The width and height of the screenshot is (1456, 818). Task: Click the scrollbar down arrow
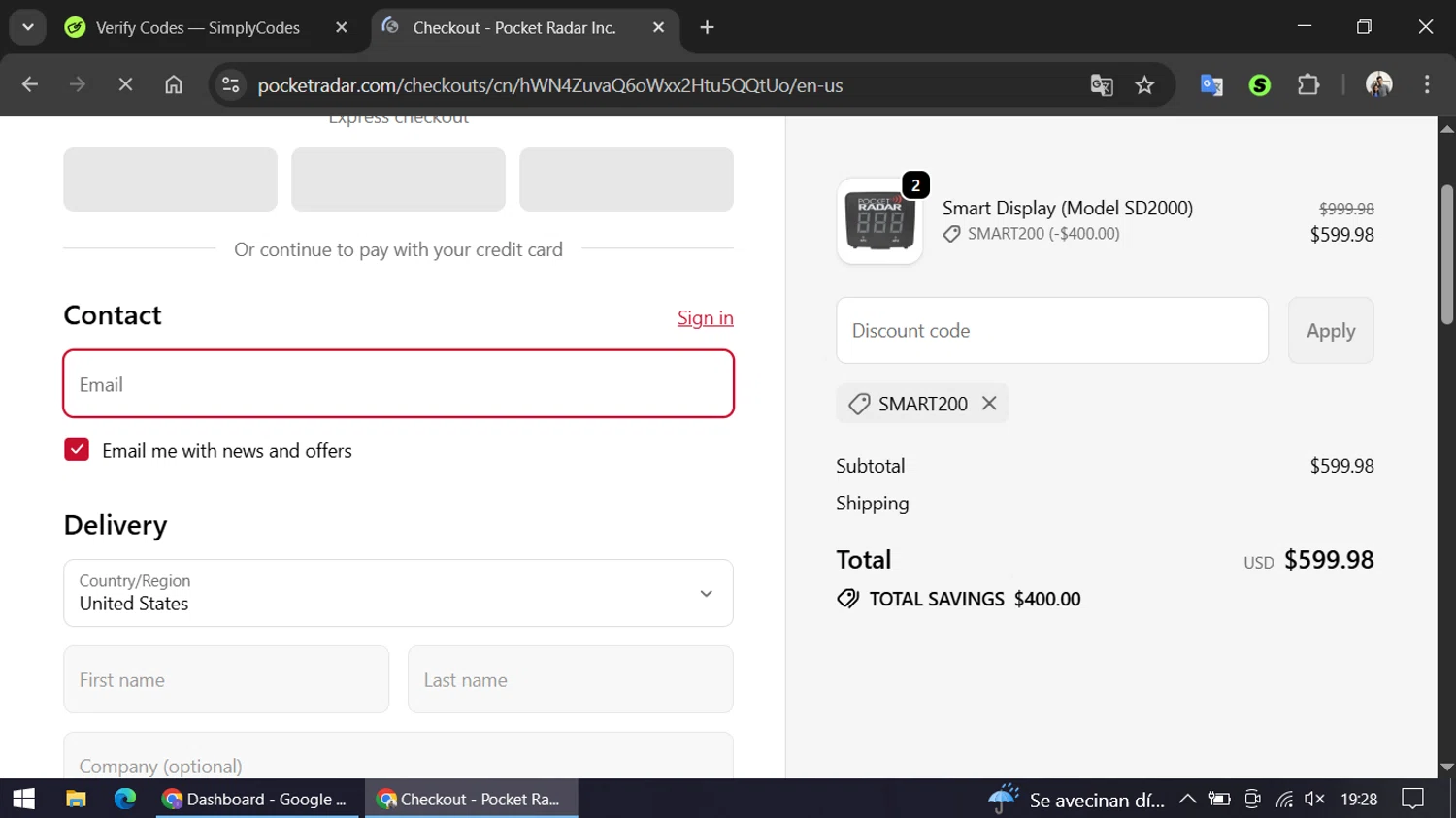click(1447, 768)
